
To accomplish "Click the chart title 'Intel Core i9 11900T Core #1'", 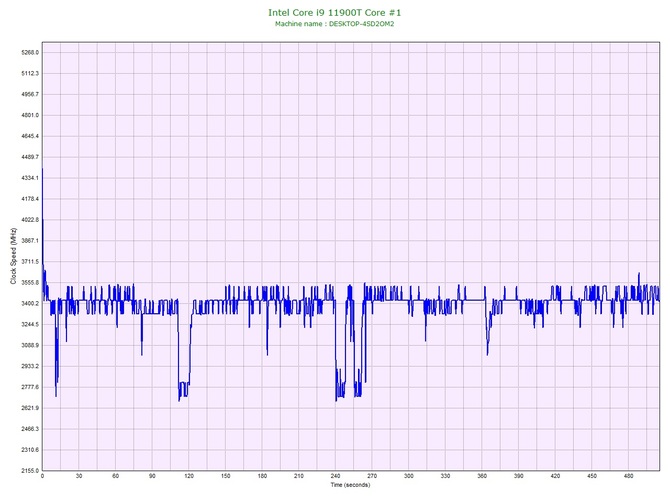I will click(335, 13).
